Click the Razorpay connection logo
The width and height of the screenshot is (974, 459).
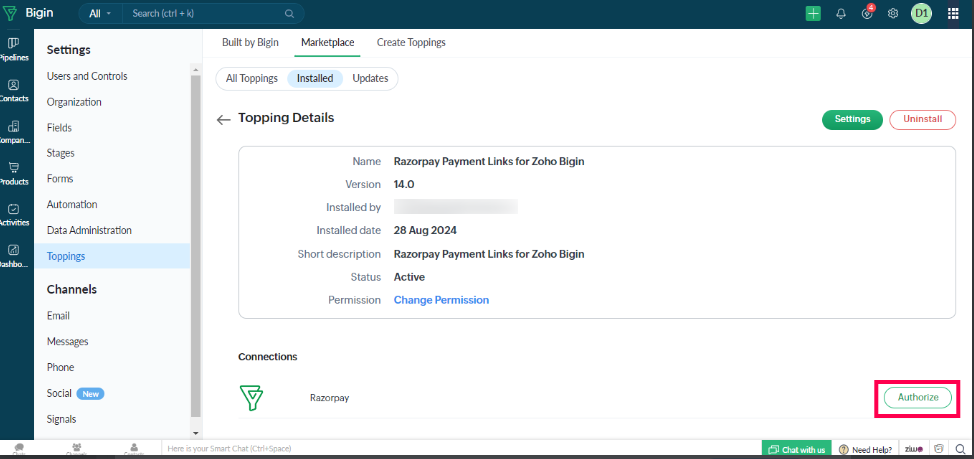[x=252, y=398]
